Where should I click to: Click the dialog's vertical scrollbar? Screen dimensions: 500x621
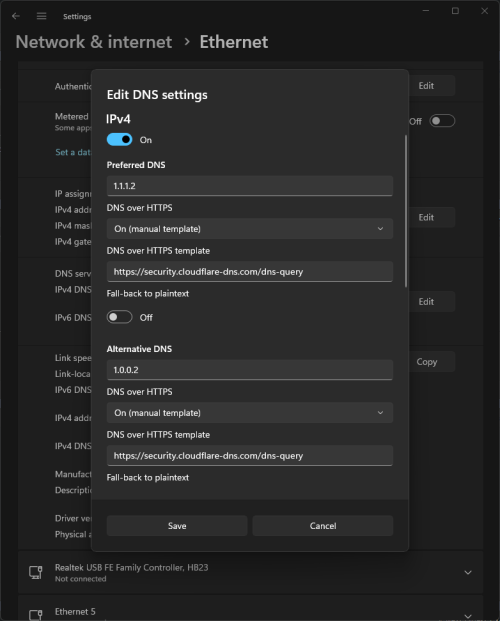406,211
